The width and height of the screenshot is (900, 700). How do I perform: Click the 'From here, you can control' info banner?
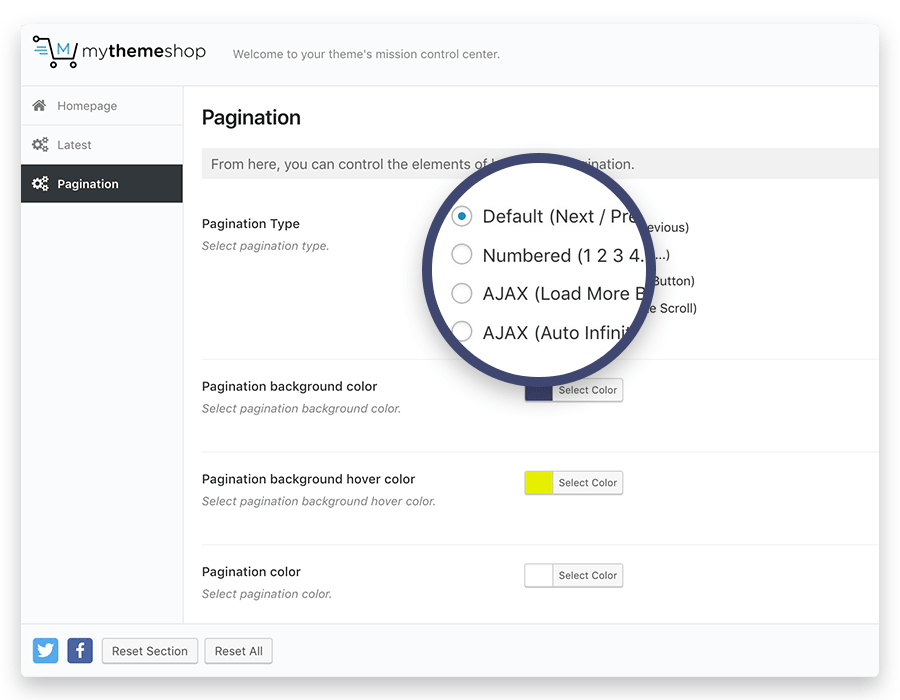540,164
